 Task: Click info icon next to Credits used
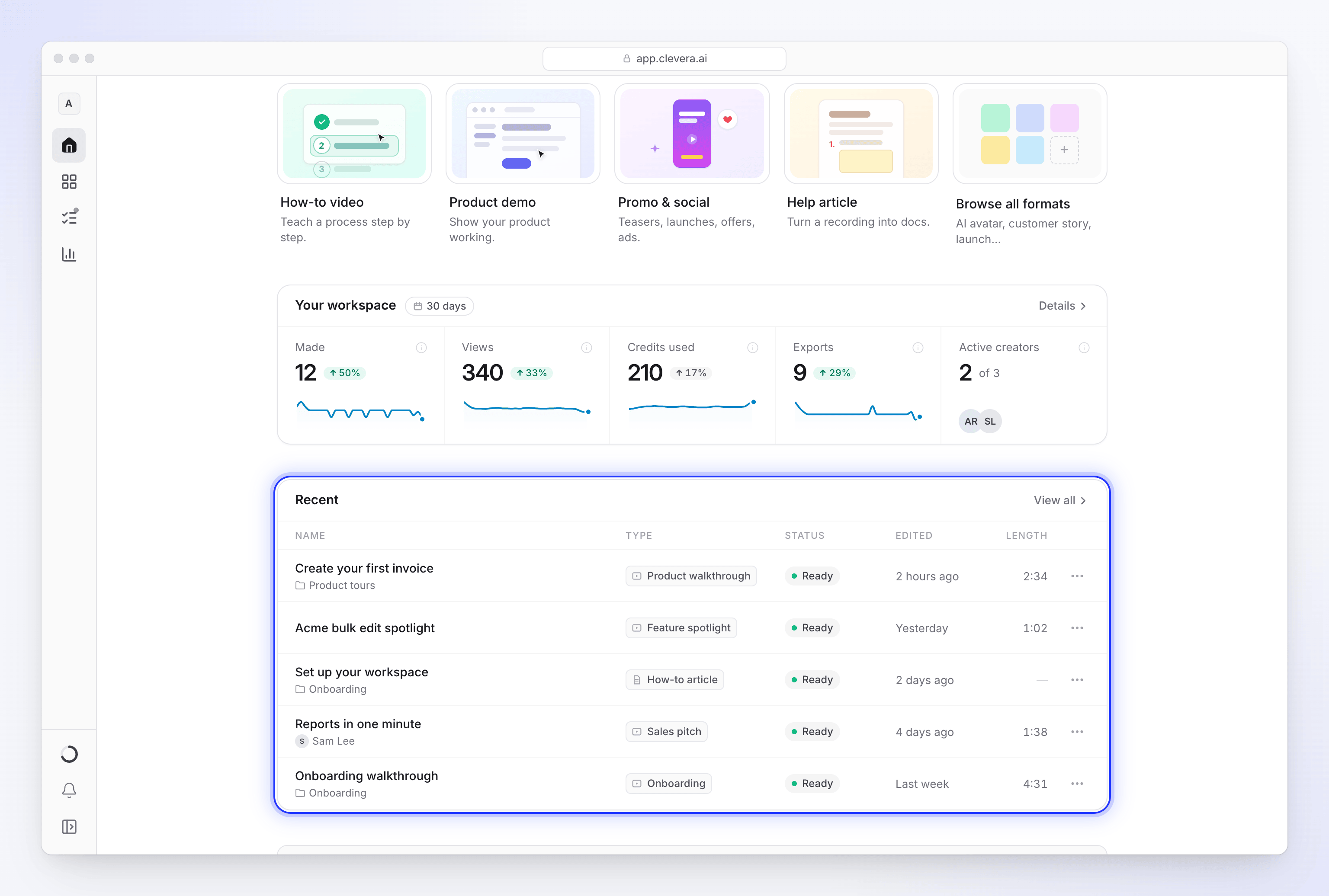point(753,347)
